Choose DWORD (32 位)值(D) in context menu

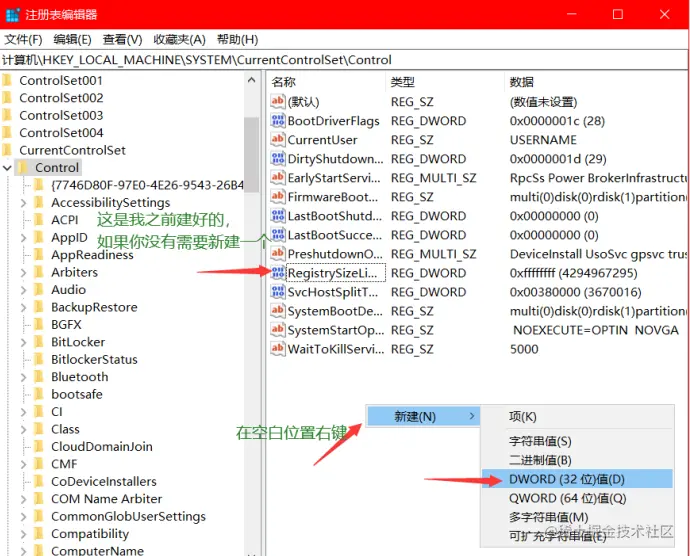(577, 479)
